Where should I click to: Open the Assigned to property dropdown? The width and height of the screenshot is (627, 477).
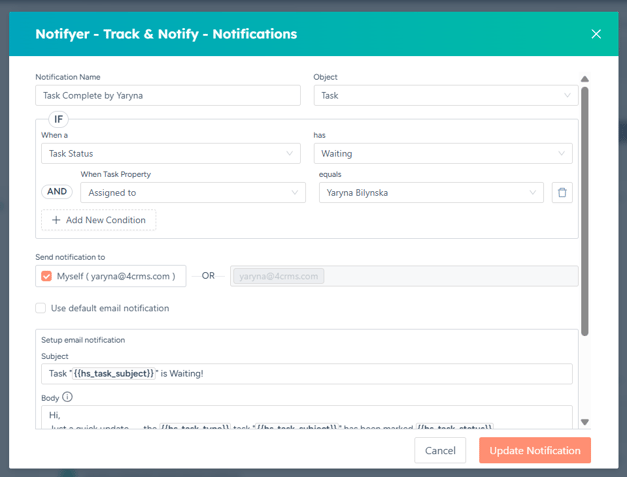pyautogui.click(x=193, y=192)
